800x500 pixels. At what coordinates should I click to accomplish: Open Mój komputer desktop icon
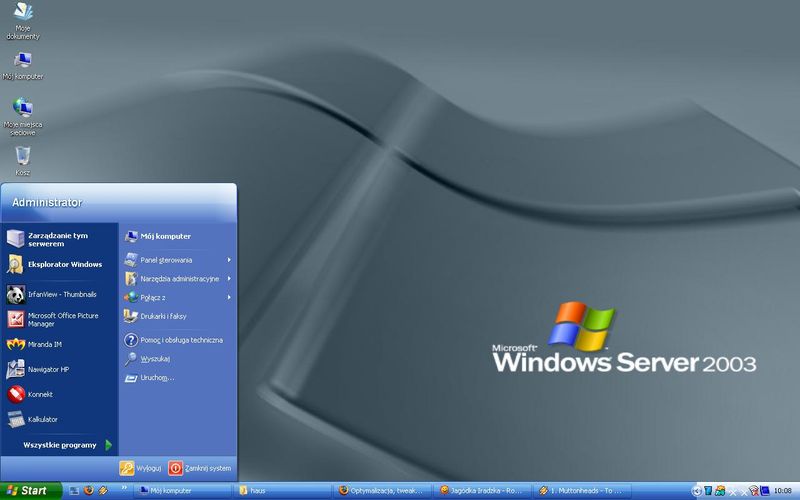(23, 66)
